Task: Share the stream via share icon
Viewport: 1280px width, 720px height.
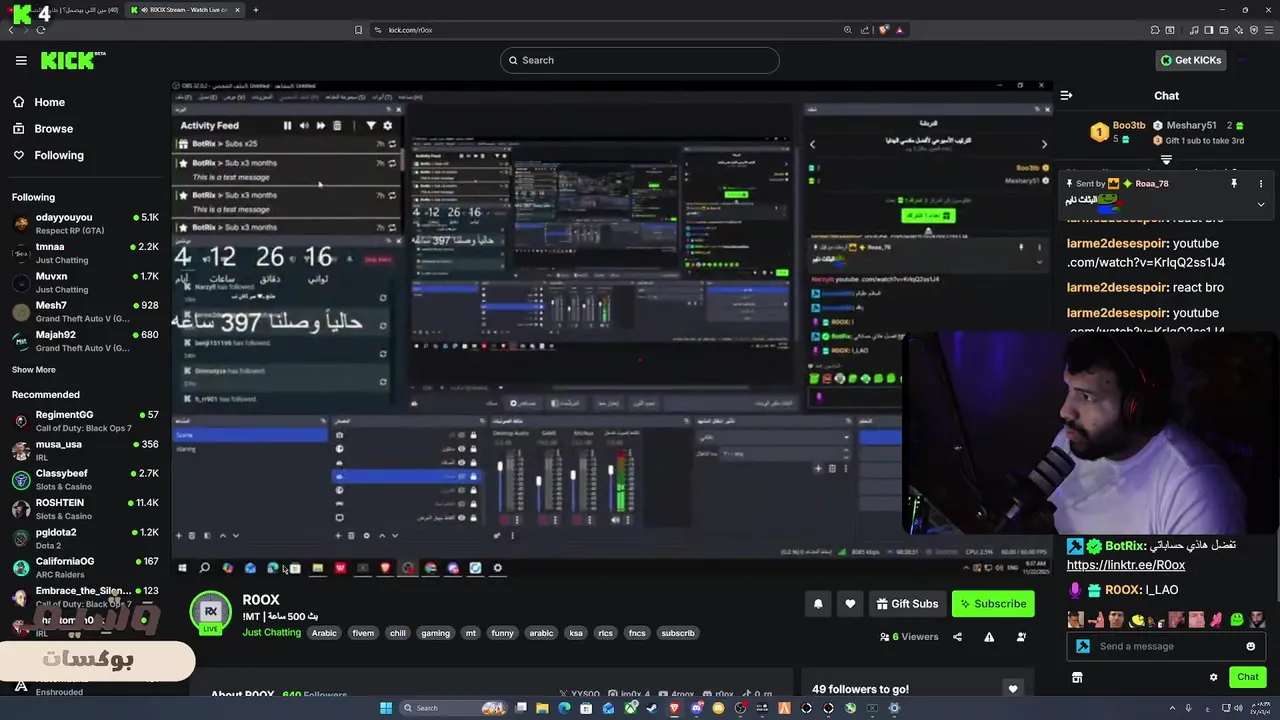Action: [957, 637]
